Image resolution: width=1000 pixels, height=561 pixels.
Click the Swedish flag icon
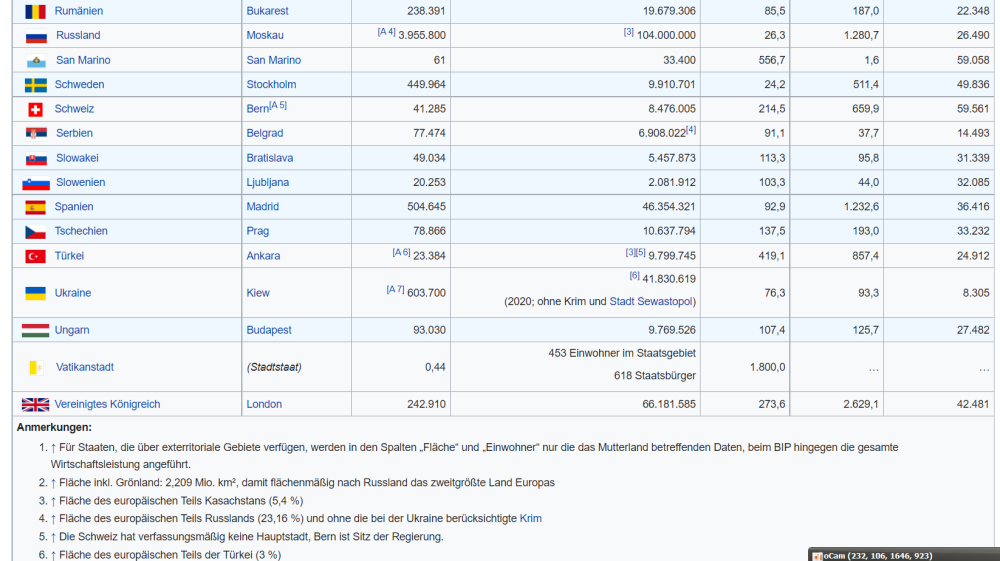click(36, 85)
